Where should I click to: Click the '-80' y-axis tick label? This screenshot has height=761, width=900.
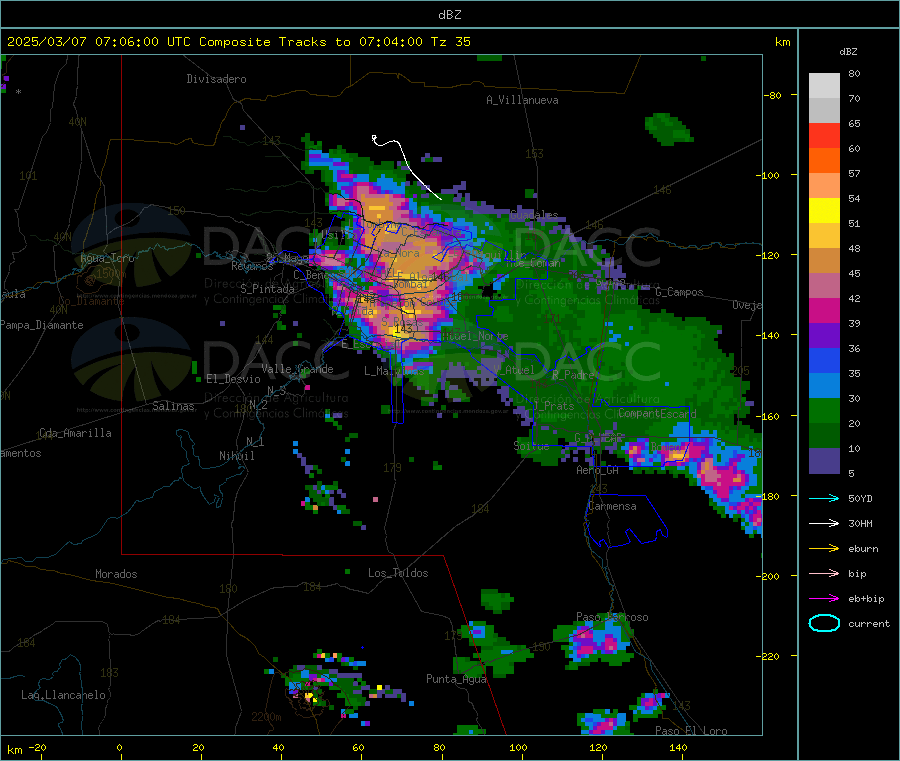tap(772, 95)
